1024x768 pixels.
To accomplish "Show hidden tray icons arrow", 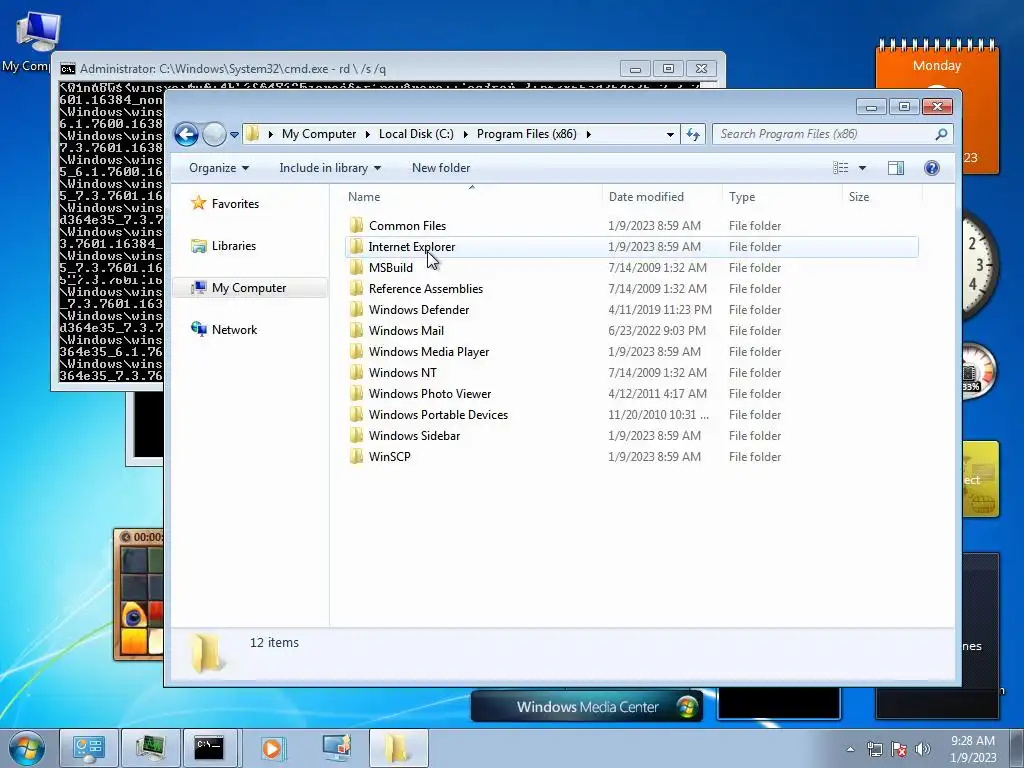I will pos(850,749).
